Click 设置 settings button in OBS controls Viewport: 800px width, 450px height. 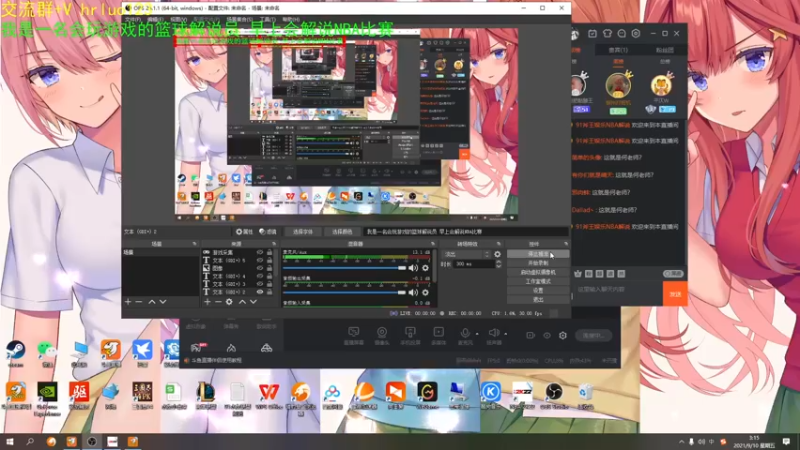538,291
